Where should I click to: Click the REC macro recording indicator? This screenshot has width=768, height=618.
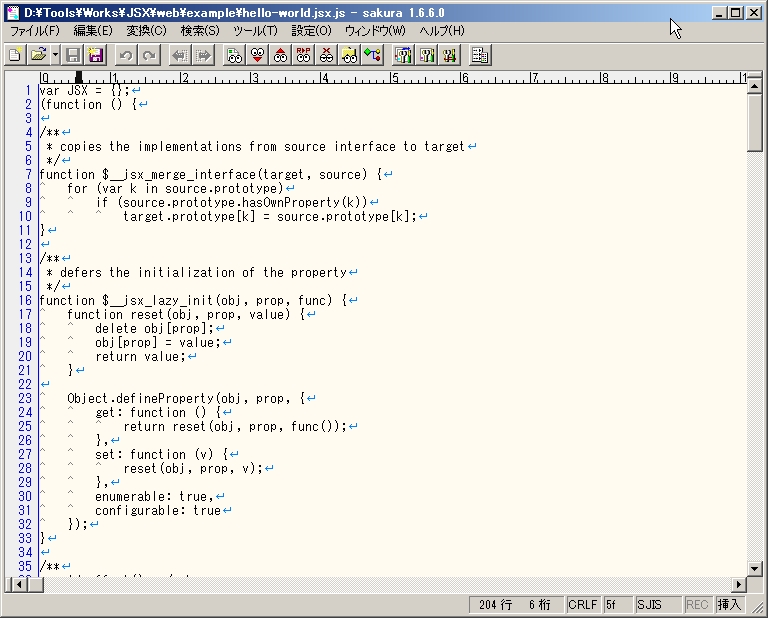point(697,605)
